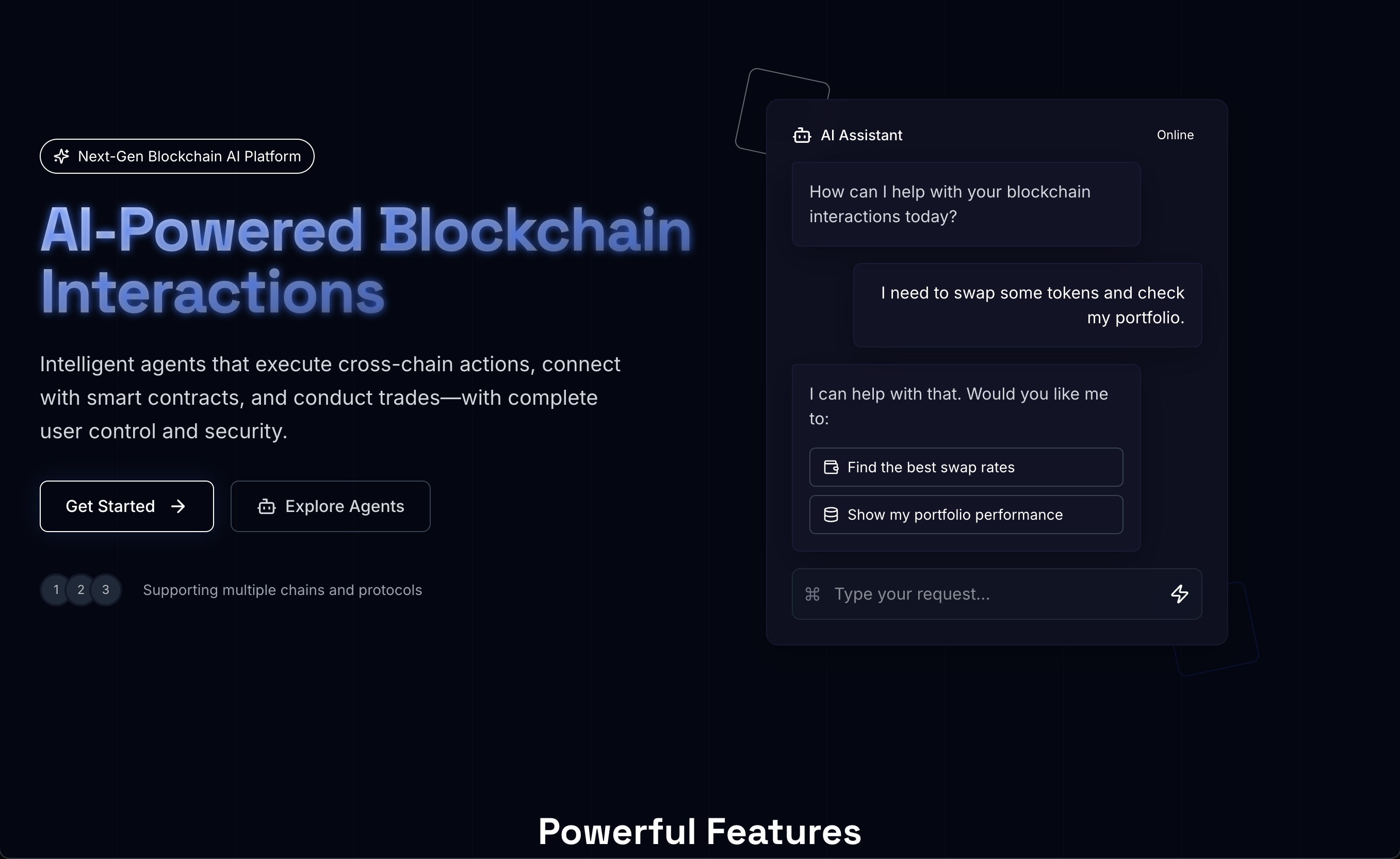The height and width of the screenshot is (859, 1400).
Task: Open Explore Agents
Action: point(330,506)
